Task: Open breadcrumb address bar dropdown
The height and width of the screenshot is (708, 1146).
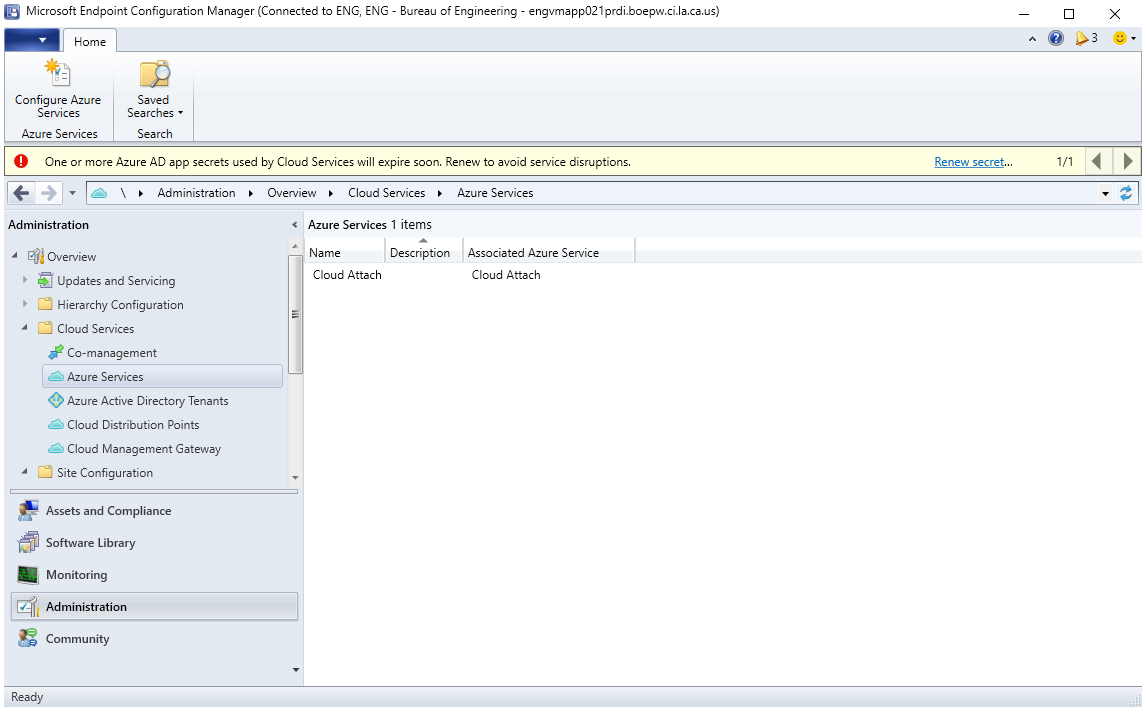Action: click(1105, 194)
